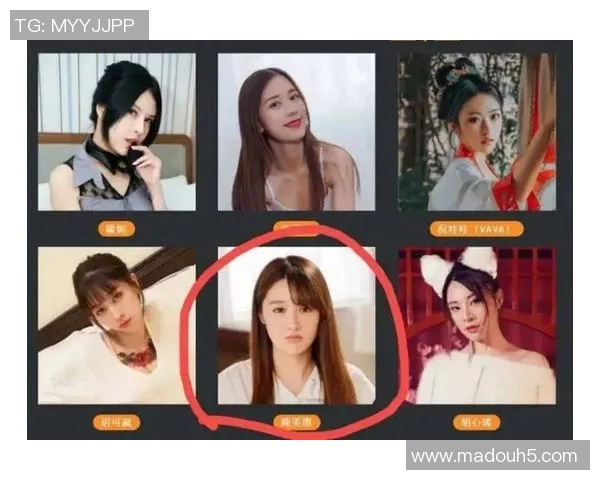Open the long-haired woman portrait on white backdrop
The width and height of the screenshot is (600, 480).
coord(297,132)
